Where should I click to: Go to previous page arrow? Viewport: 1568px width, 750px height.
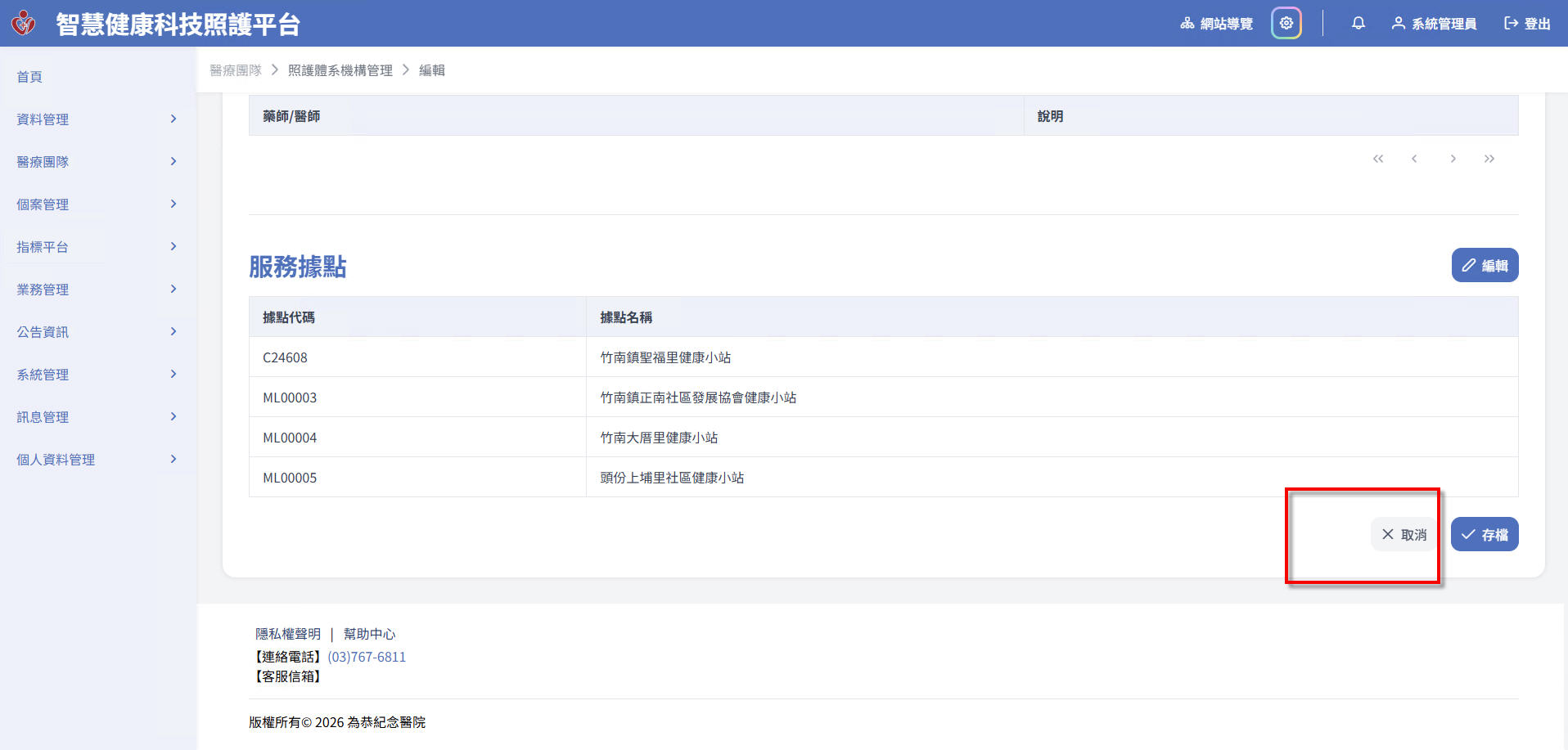pyautogui.click(x=1414, y=159)
